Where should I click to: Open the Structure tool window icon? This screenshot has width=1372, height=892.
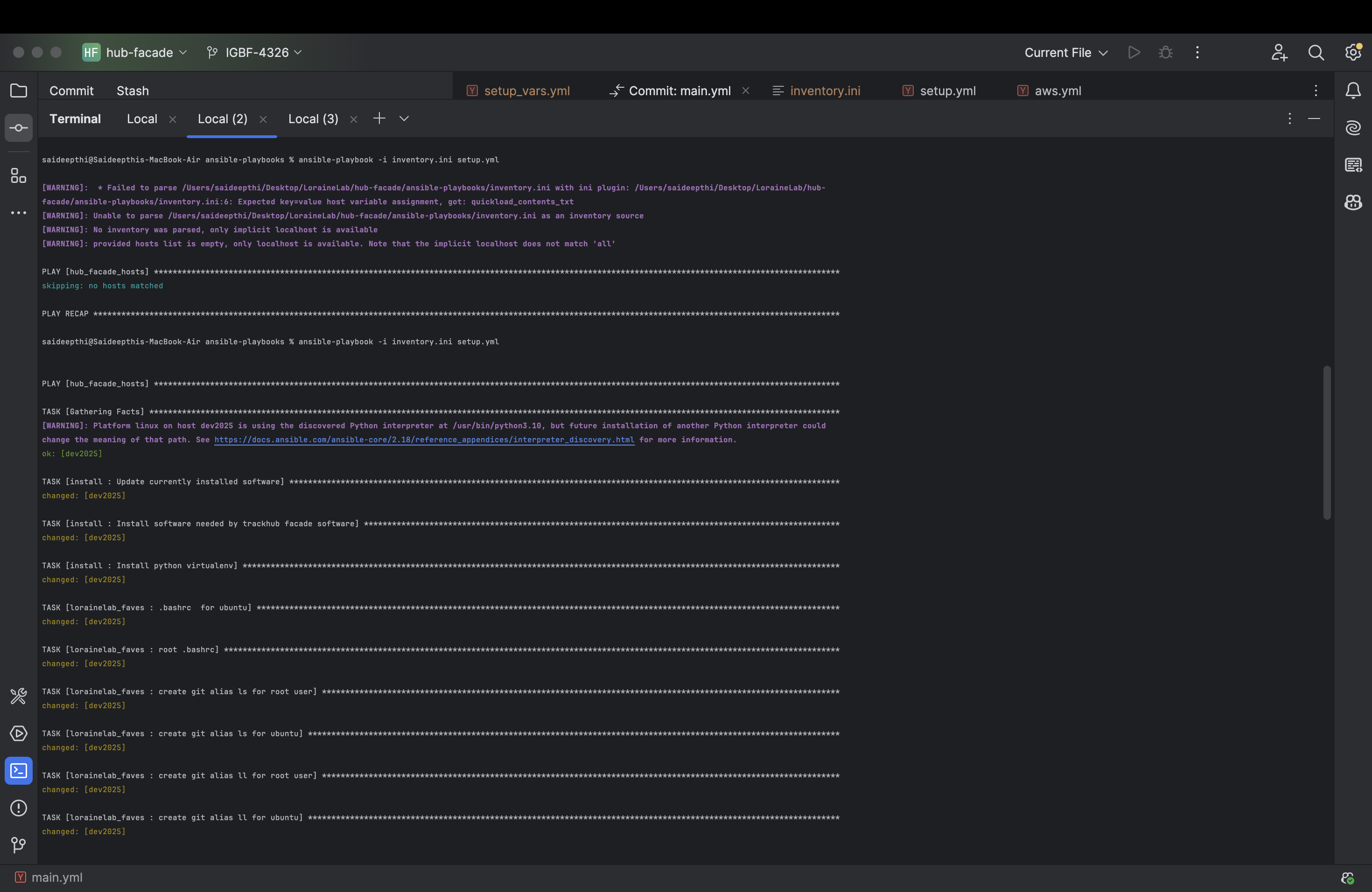19,176
